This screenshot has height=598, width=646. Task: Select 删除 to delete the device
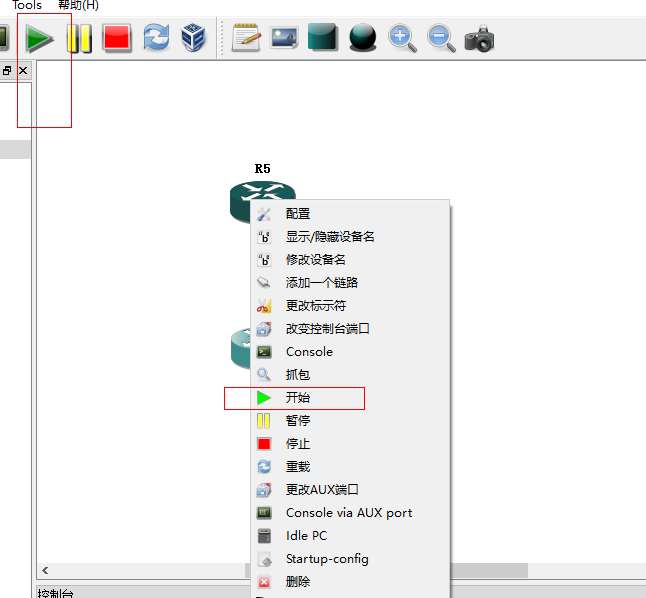[349, 582]
